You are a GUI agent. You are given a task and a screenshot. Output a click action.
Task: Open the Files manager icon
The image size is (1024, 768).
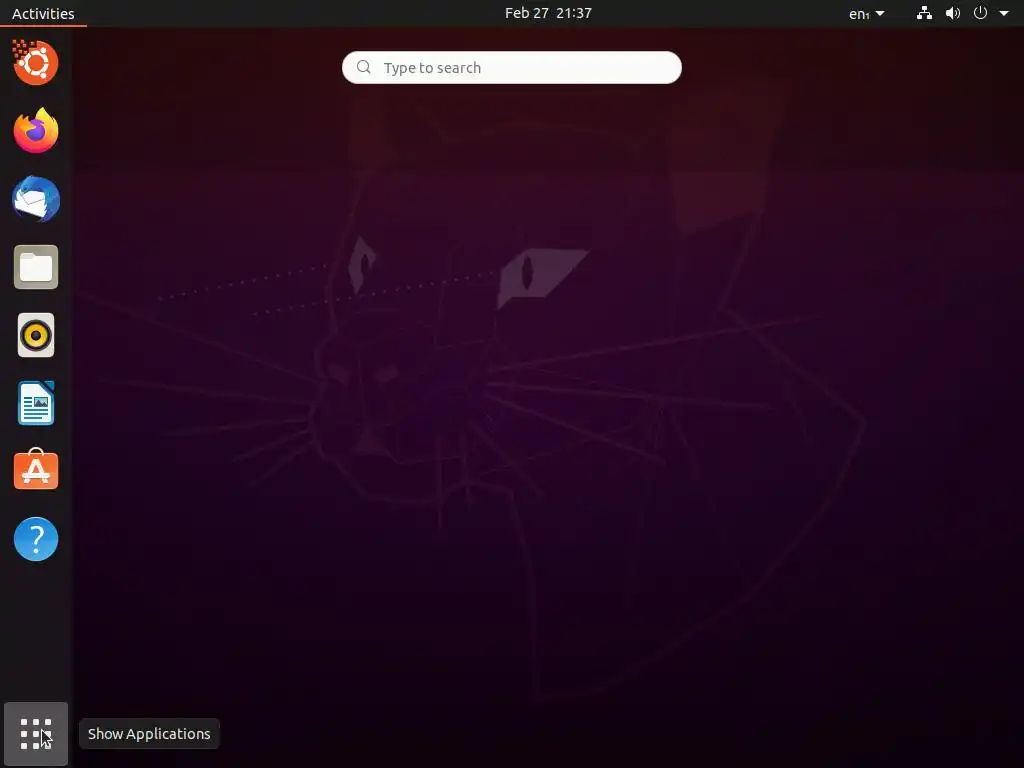click(x=36, y=267)
